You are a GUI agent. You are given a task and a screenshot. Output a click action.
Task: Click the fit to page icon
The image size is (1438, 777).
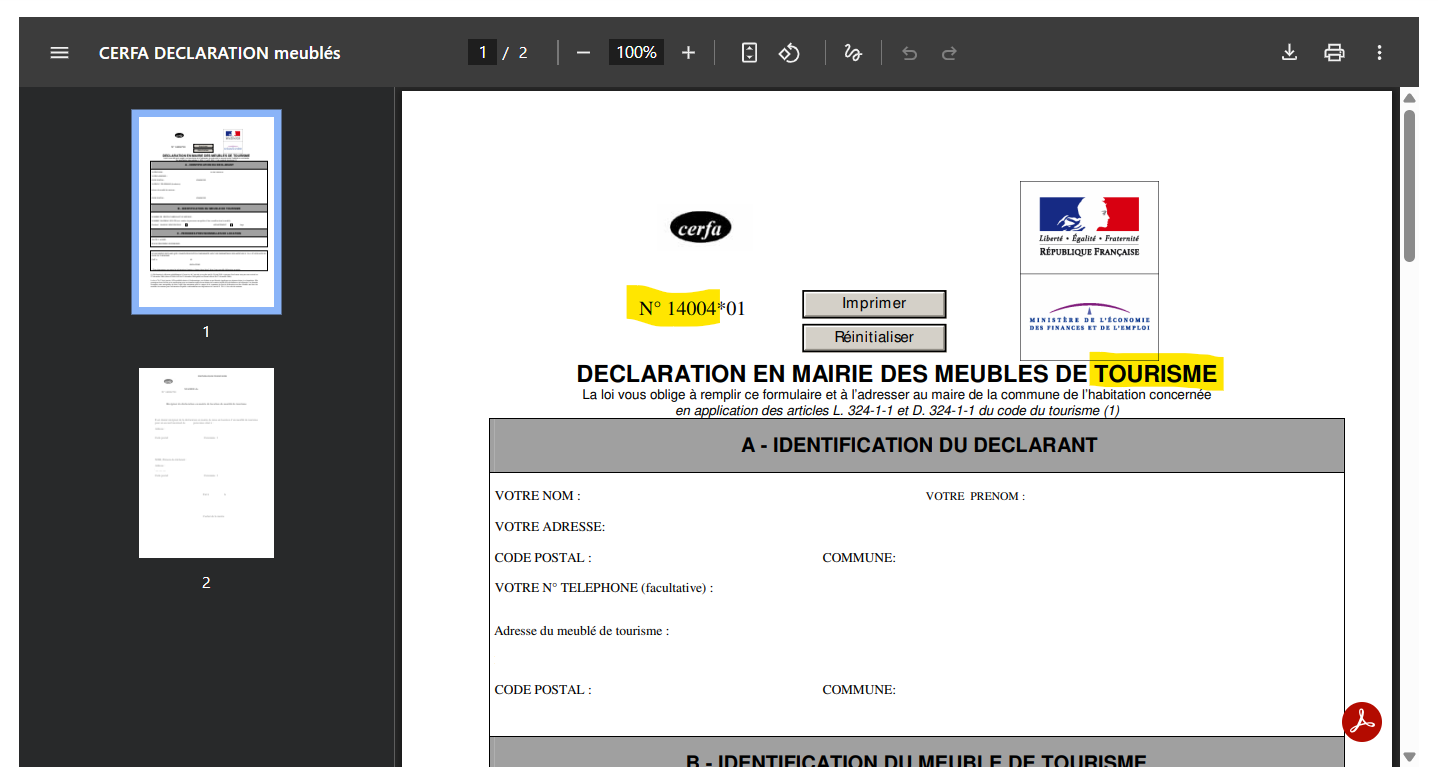pyautogui.click(x=749, y=53)
